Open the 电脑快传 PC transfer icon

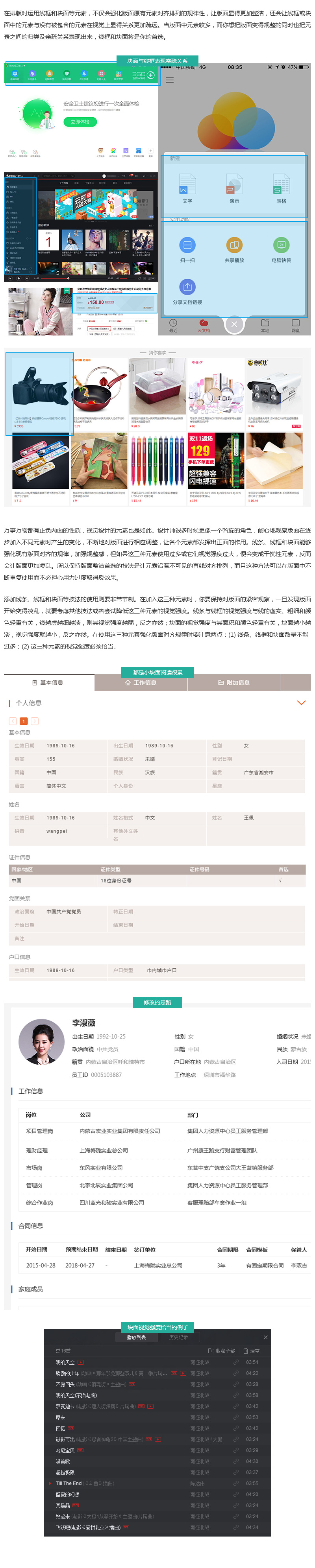(x=281, y=245)
